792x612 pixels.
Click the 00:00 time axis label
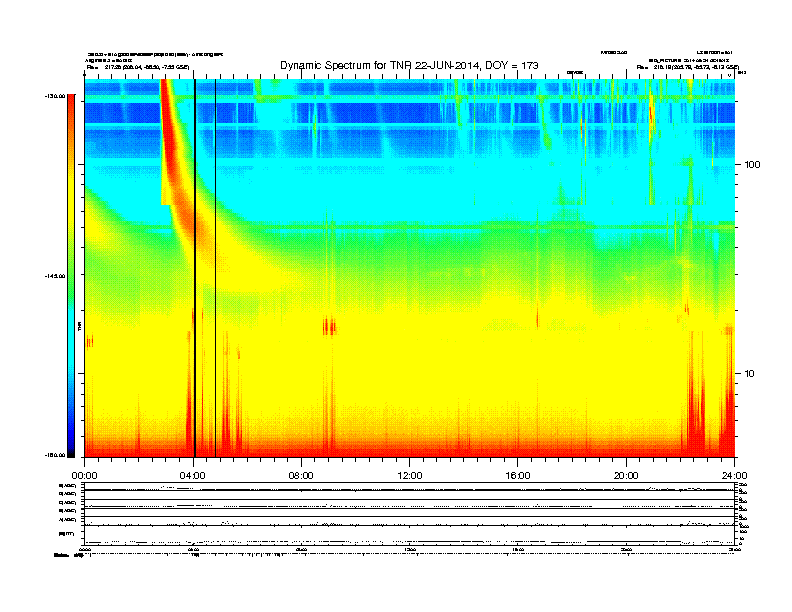(84, 476)
